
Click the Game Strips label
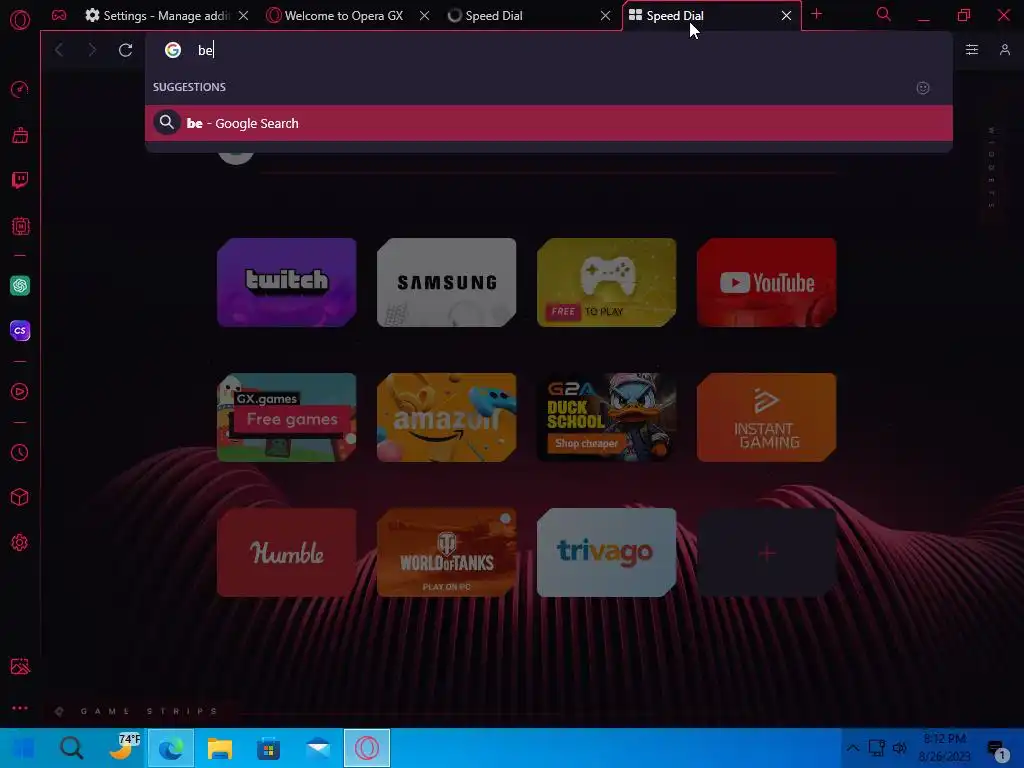click(x=149, y=711)
